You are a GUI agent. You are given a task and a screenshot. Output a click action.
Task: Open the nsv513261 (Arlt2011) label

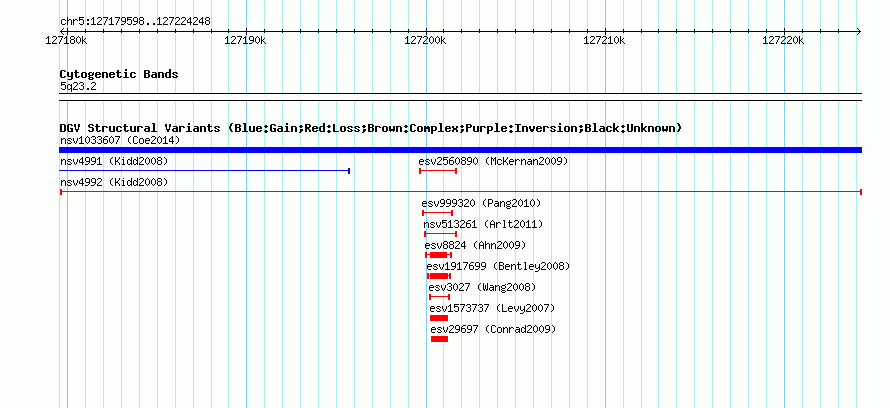pos(483,225)
